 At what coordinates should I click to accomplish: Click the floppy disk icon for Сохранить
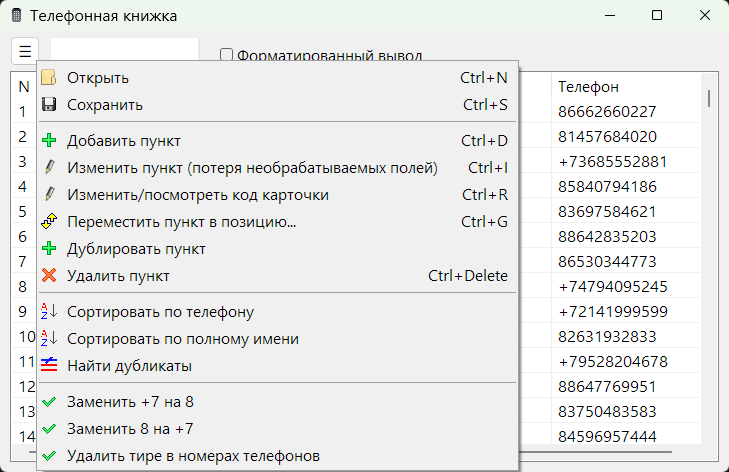click(x=49, y=104)
